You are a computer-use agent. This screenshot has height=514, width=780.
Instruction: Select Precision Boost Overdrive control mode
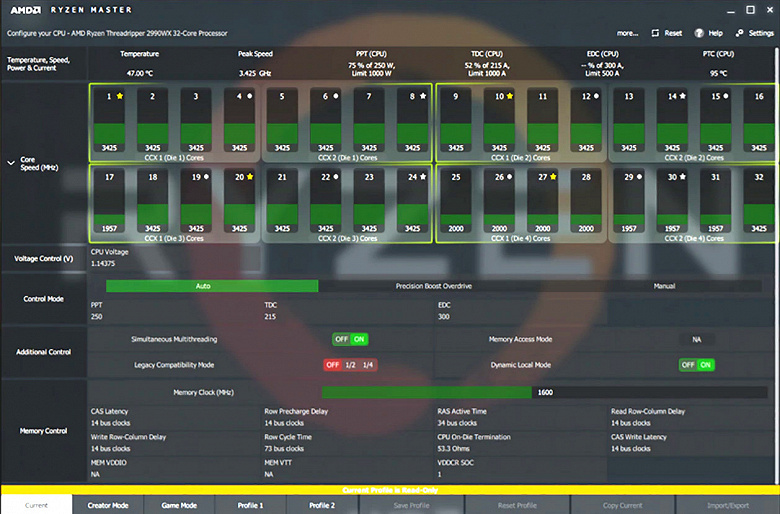click(433, 286)
